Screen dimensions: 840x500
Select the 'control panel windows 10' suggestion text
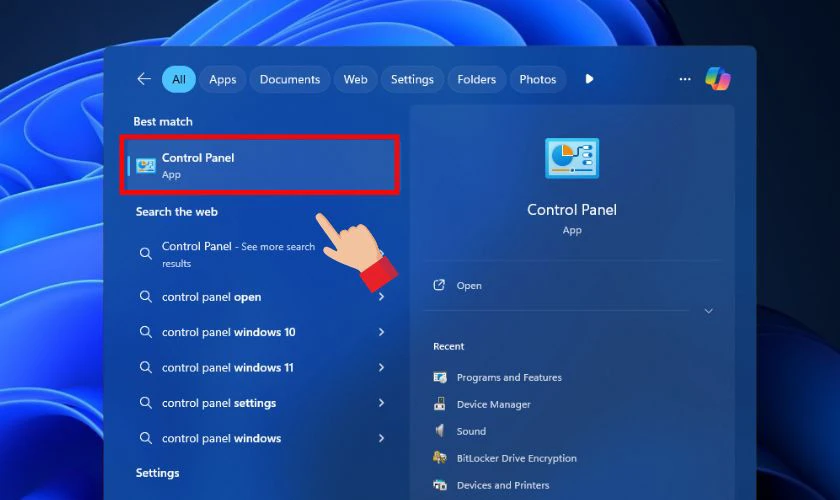(229, 332)
